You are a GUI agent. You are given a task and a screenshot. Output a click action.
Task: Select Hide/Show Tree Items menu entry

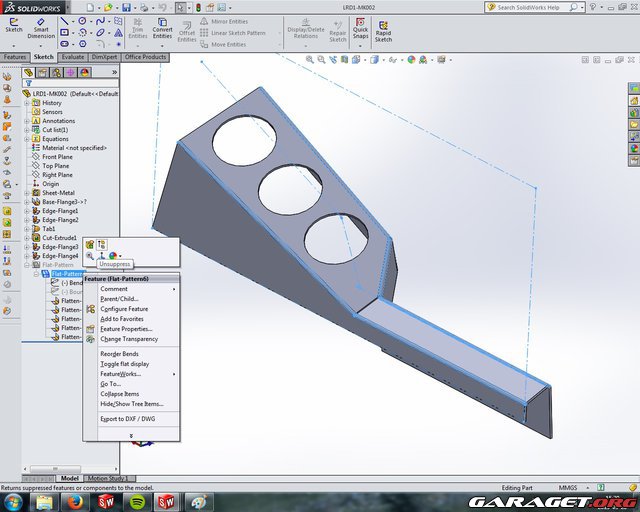pyautogui.click(x=131, y=403)
